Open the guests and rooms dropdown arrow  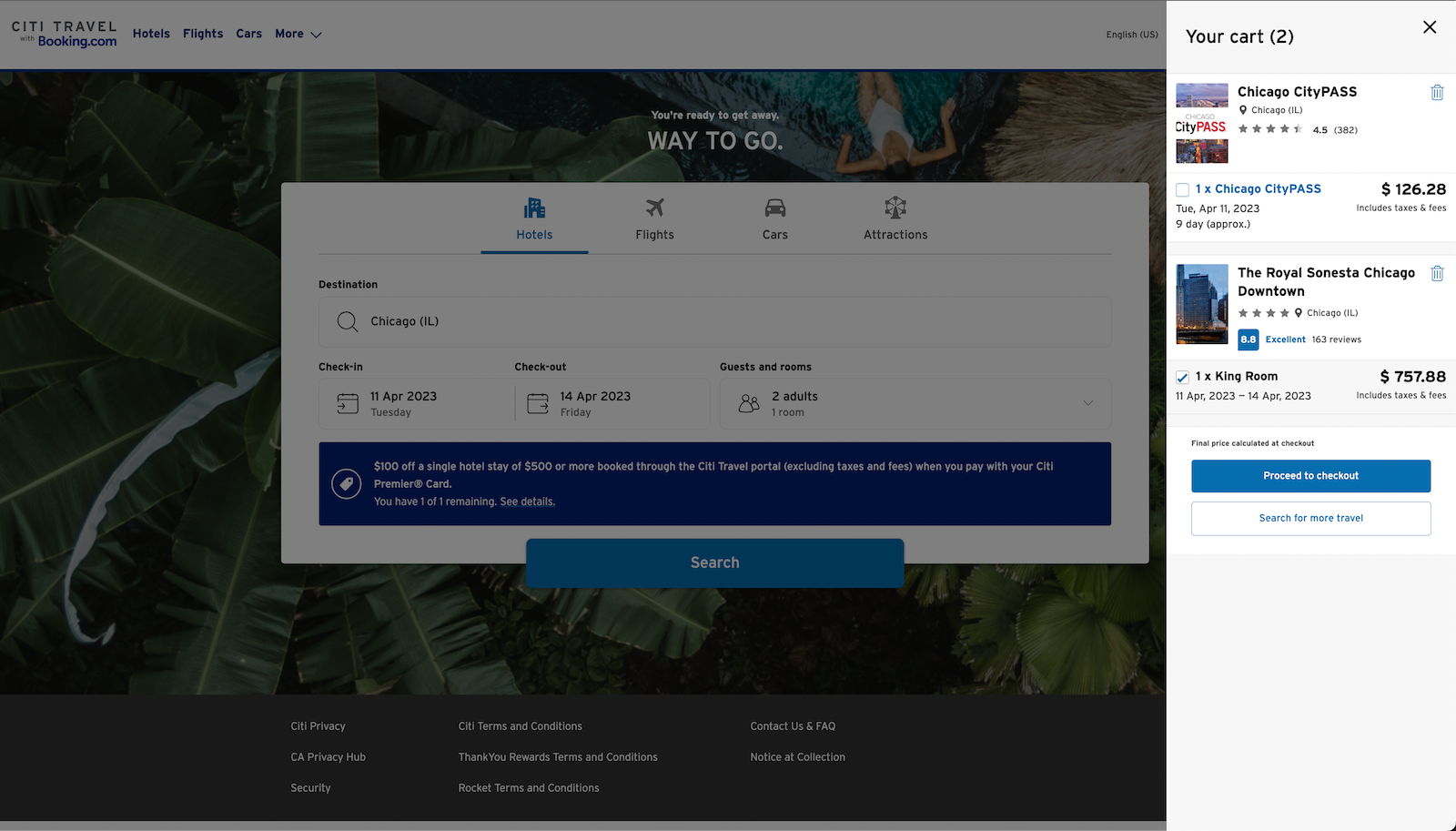tap(1087, 403)
